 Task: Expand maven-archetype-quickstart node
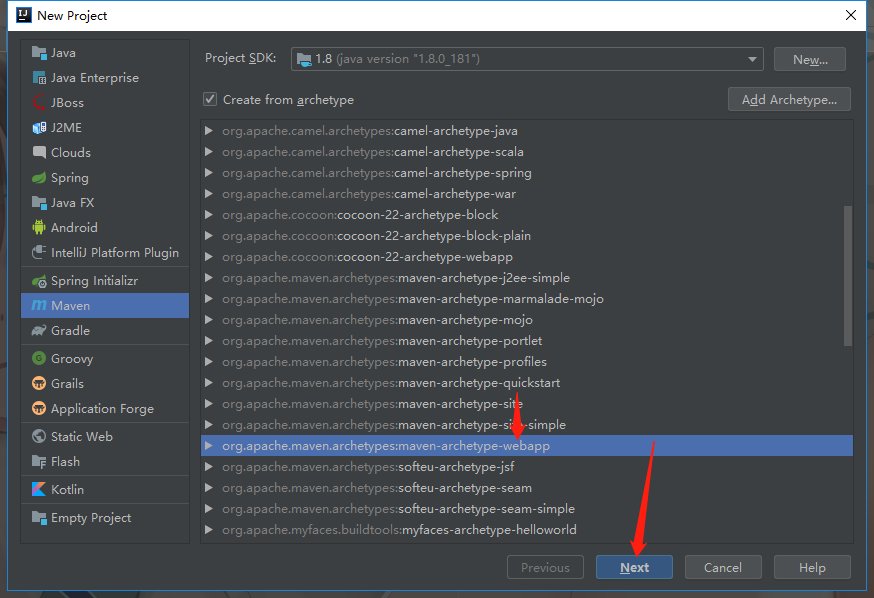208,383
